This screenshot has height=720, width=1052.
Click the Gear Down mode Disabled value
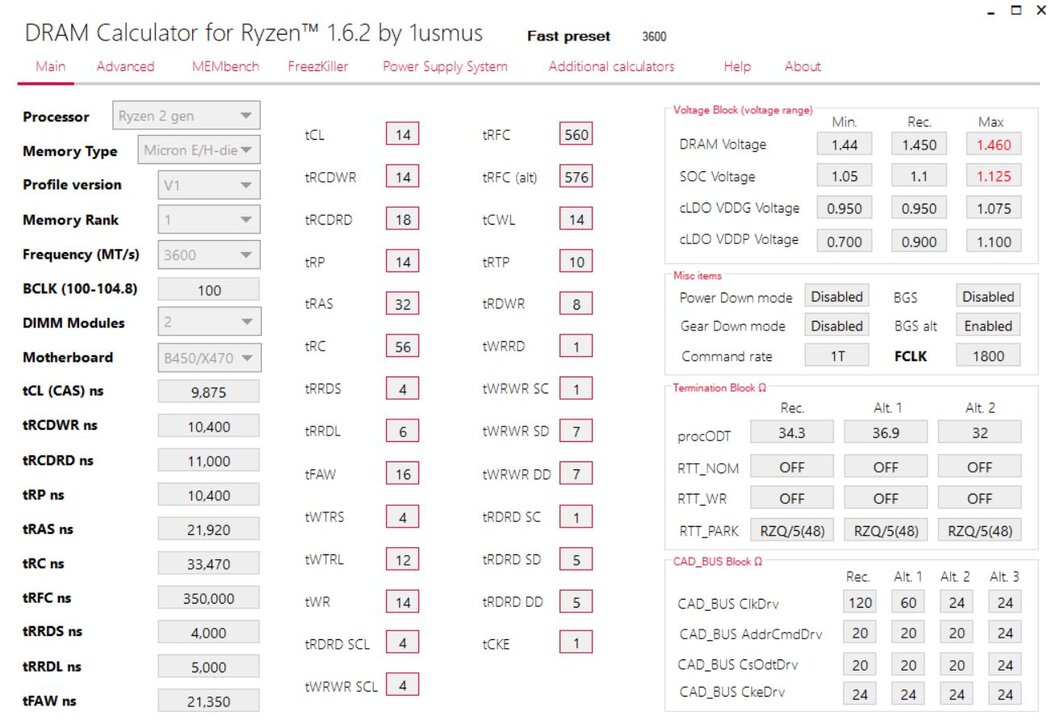coord(837,326)
